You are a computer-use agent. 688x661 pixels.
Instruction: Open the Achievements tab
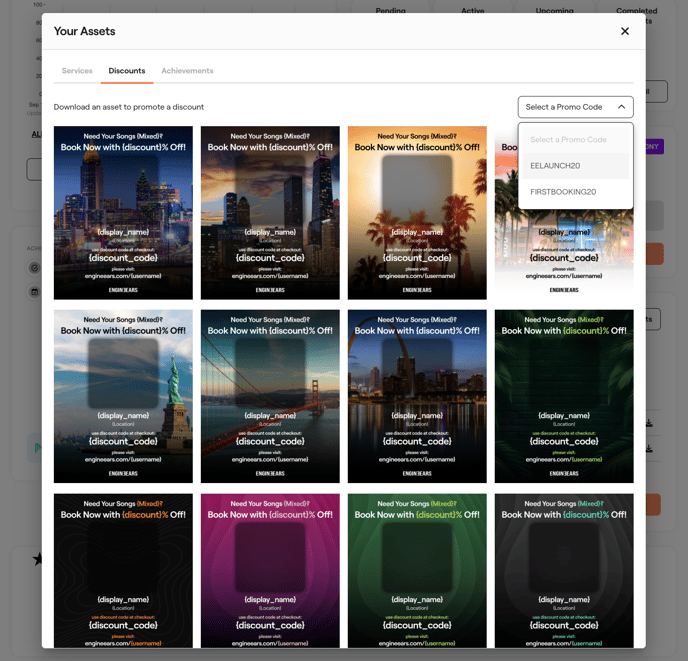tap(187, 71)
